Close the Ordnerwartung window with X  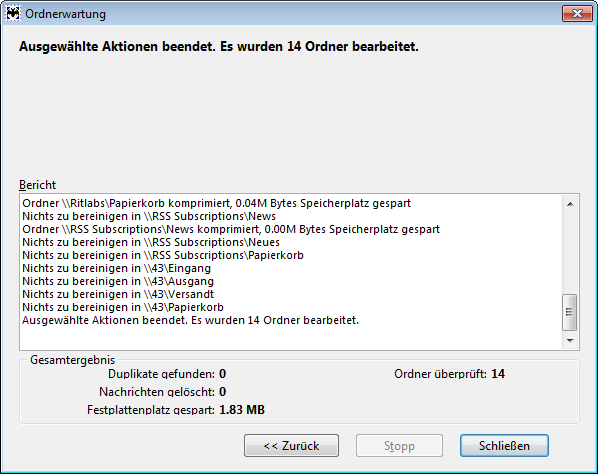(577, 14)
